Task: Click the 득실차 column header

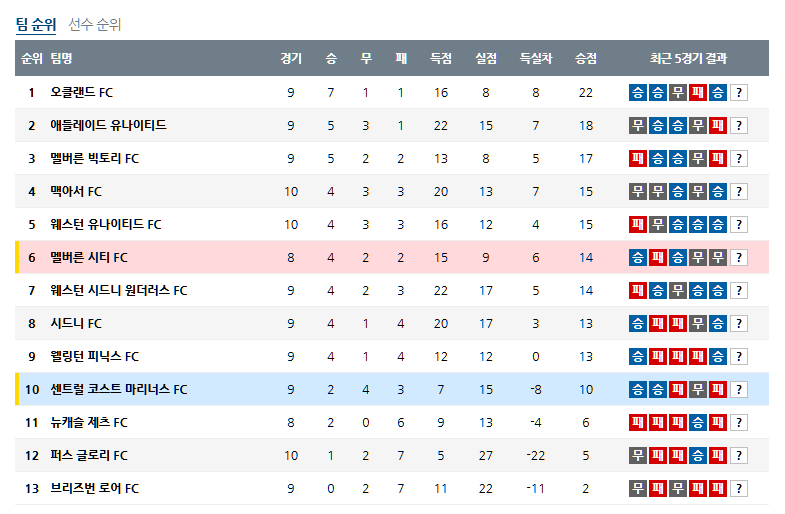Action: [x=536, y=59]
